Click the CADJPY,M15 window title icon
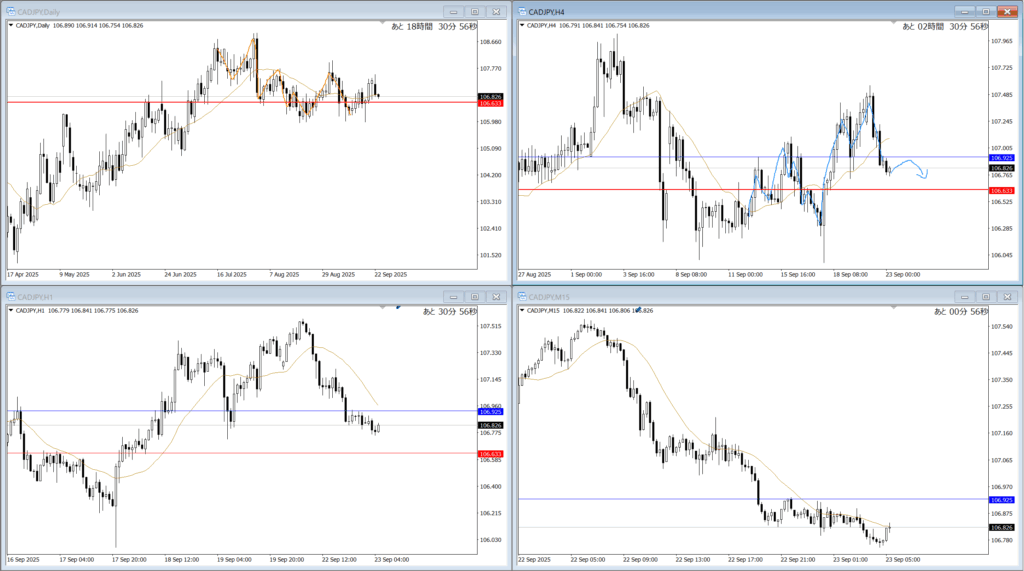 point(521,297)
